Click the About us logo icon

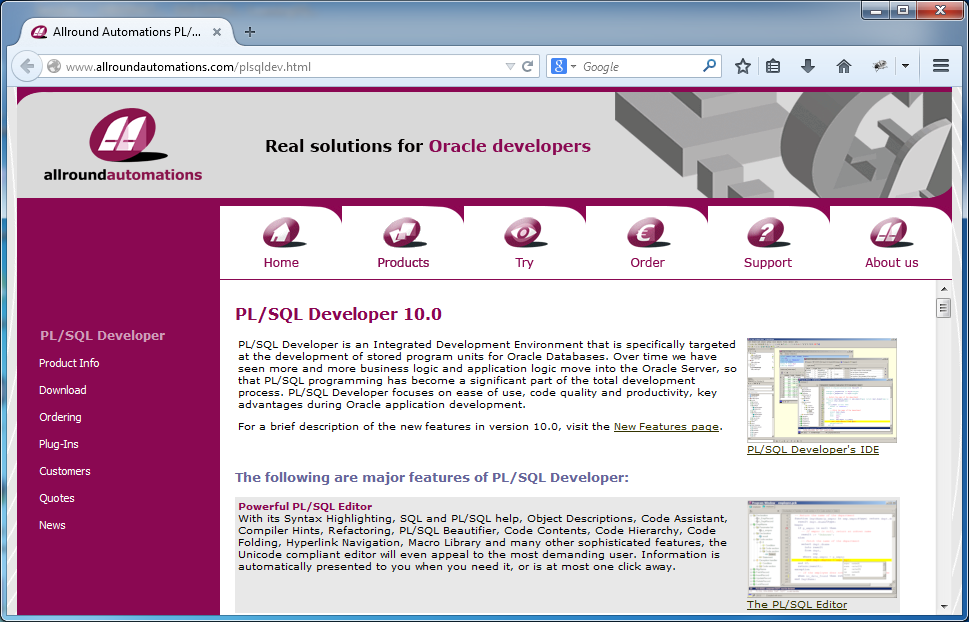coord(891,233)
